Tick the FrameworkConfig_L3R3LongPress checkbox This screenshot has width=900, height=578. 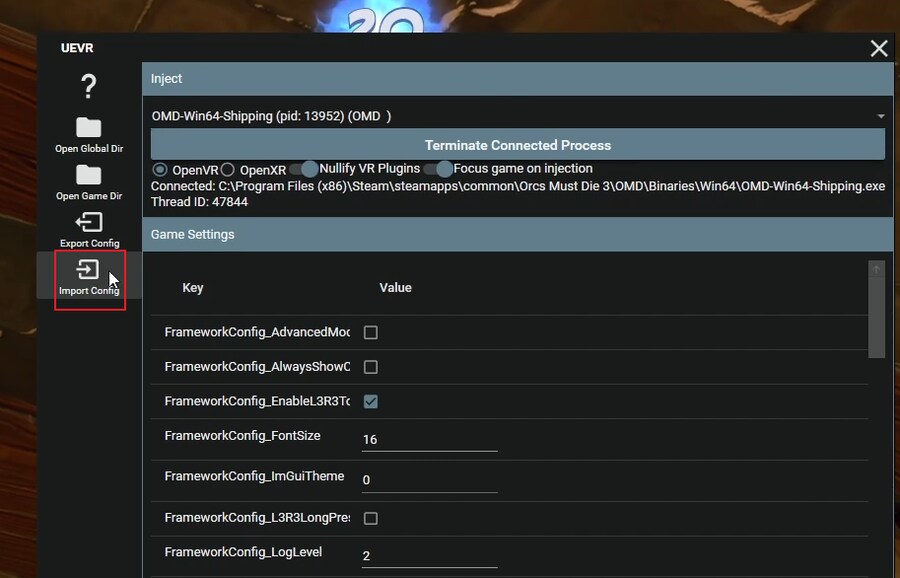point(370,518)
